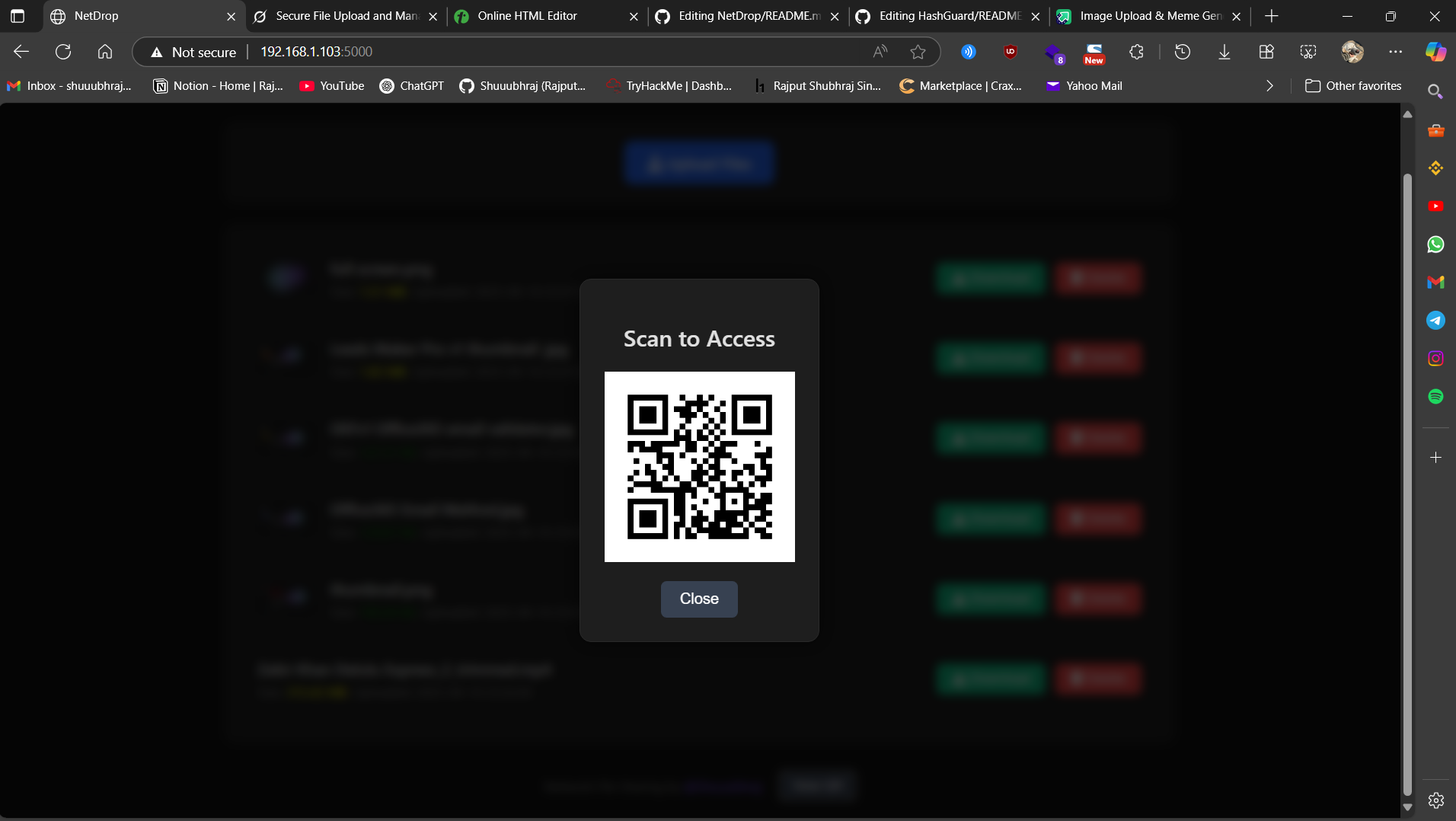Open Instagram from the sidebar

coord(1436,358)
